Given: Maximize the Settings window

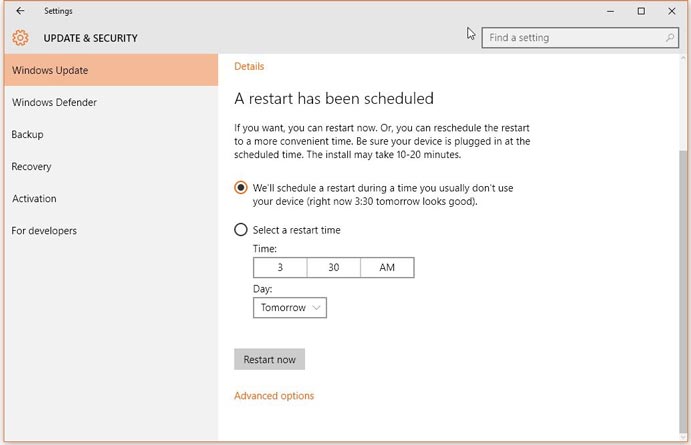Looking at the screenshot, I should (x=641, y=11).
